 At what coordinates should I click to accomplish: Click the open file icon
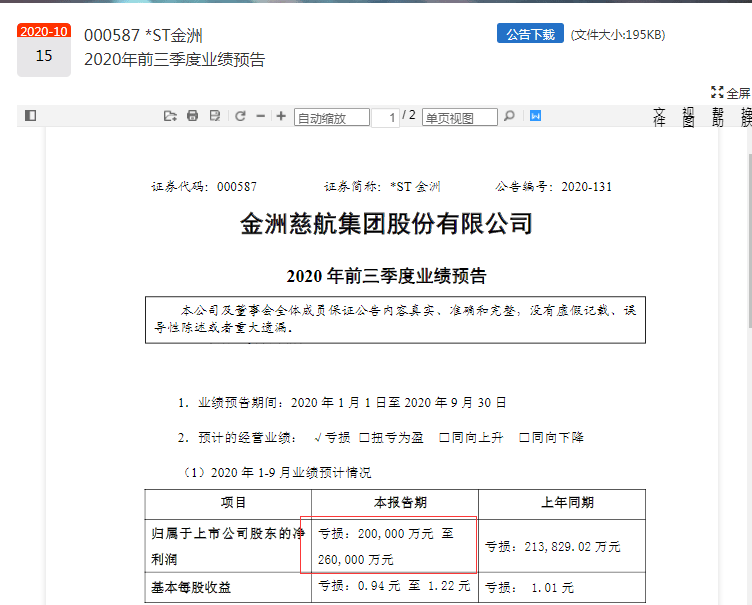pyautogui.click(x=170, y=116)
